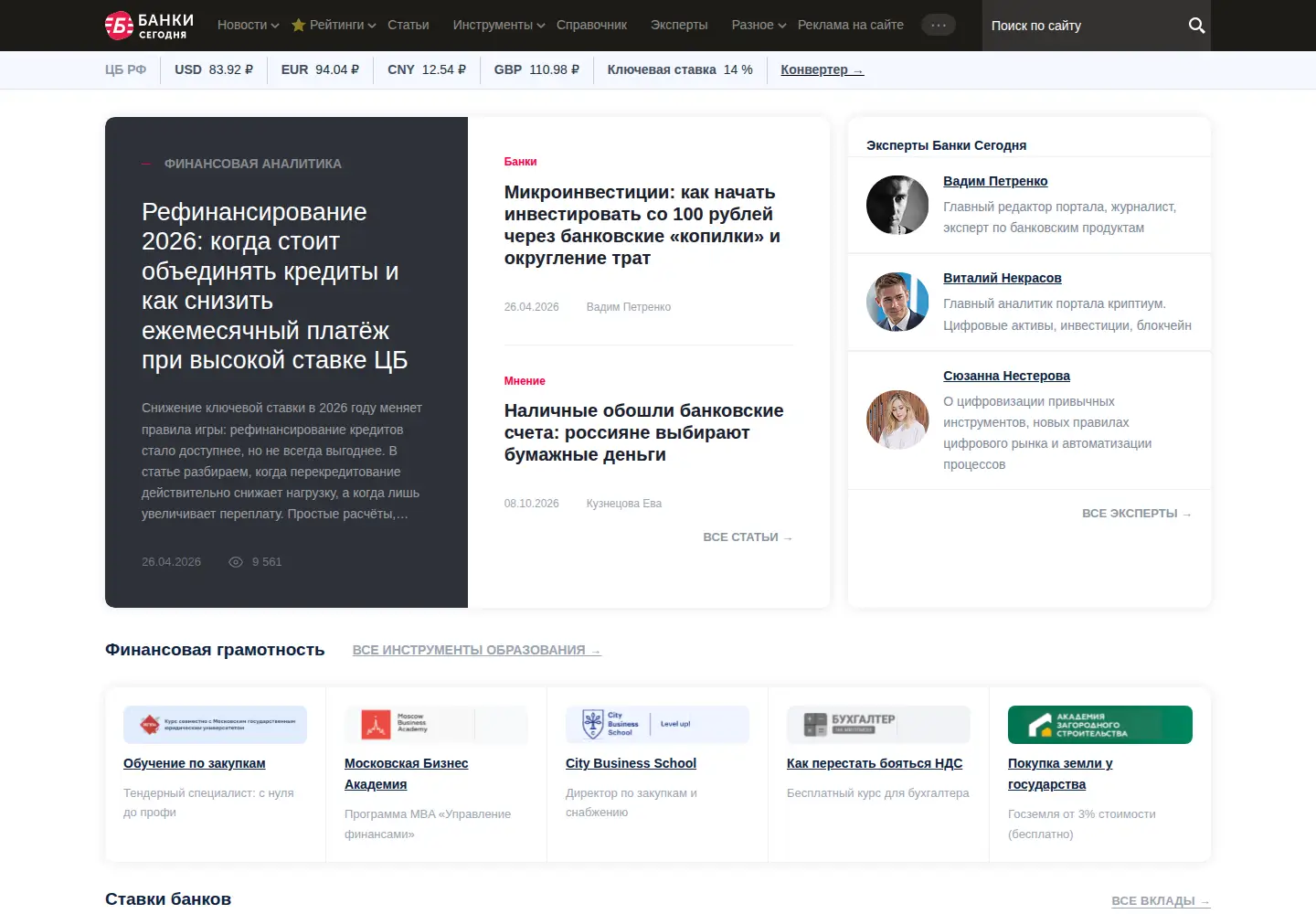Open the Эксперты menu item
This screenshot has height=914, width=1316.
point(679,25)
